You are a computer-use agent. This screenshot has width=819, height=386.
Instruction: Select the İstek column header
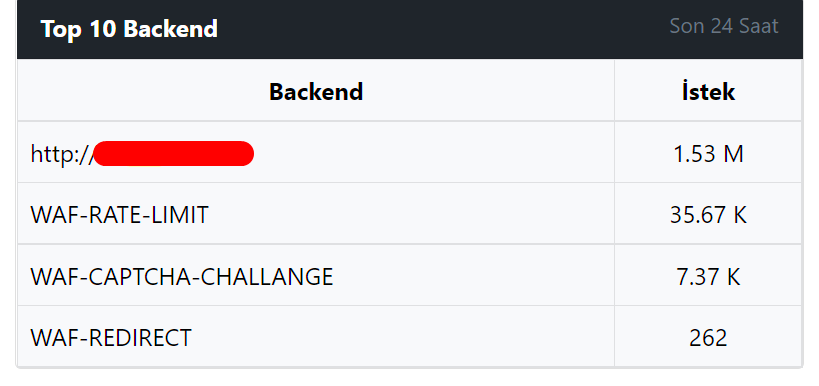pos(708,92)
